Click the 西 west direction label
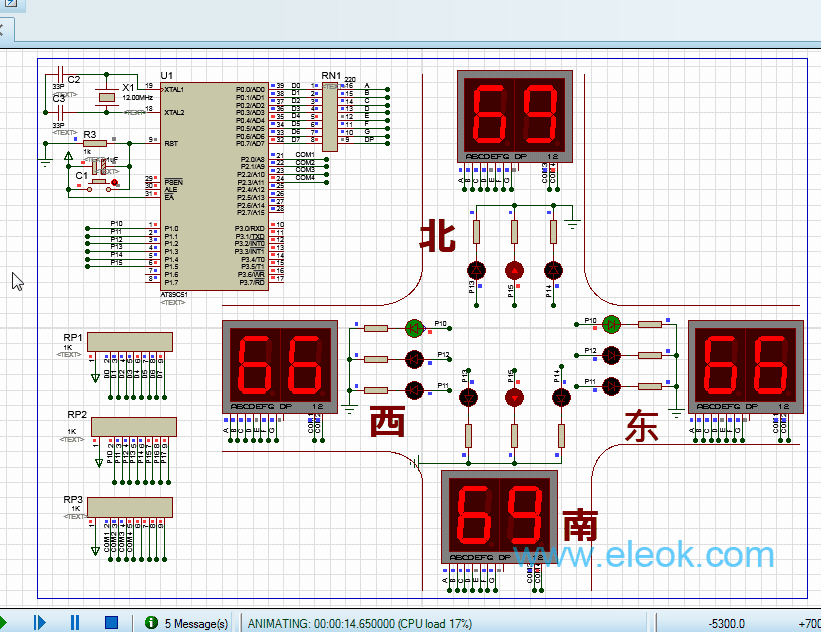This screenshot has height=632, width=821. pyautogui.click(x=387, y=422)
